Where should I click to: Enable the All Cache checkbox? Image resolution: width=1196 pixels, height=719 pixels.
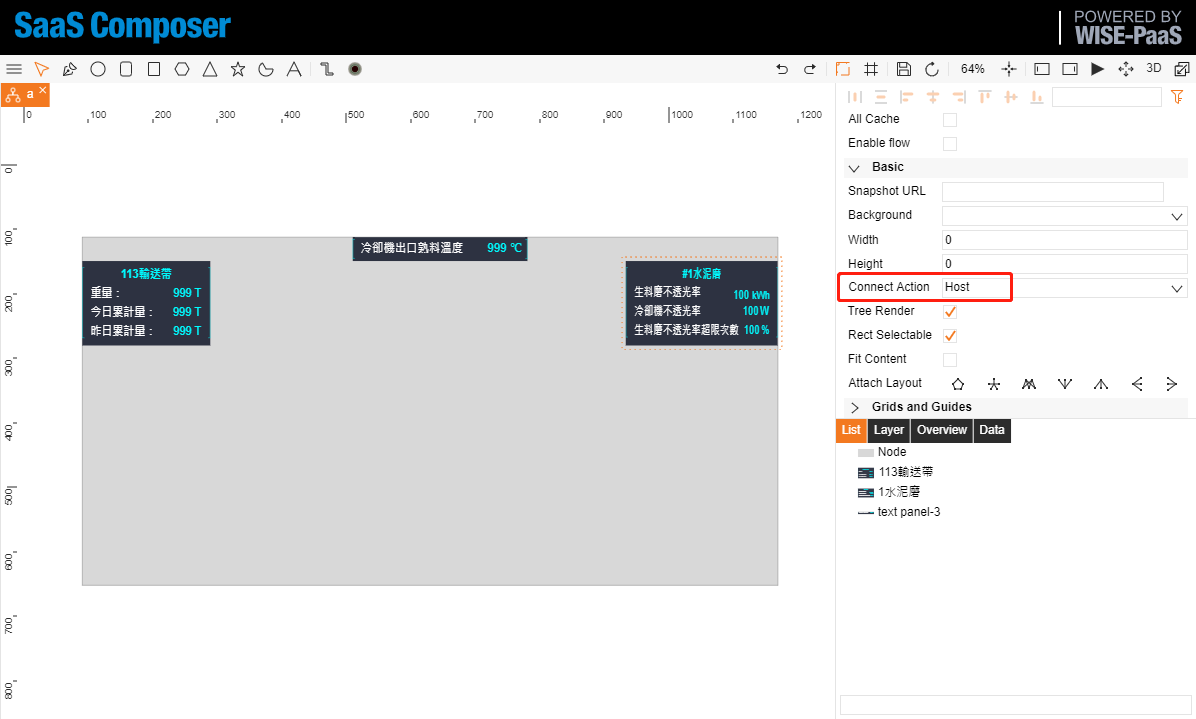[x=950, y=120]
